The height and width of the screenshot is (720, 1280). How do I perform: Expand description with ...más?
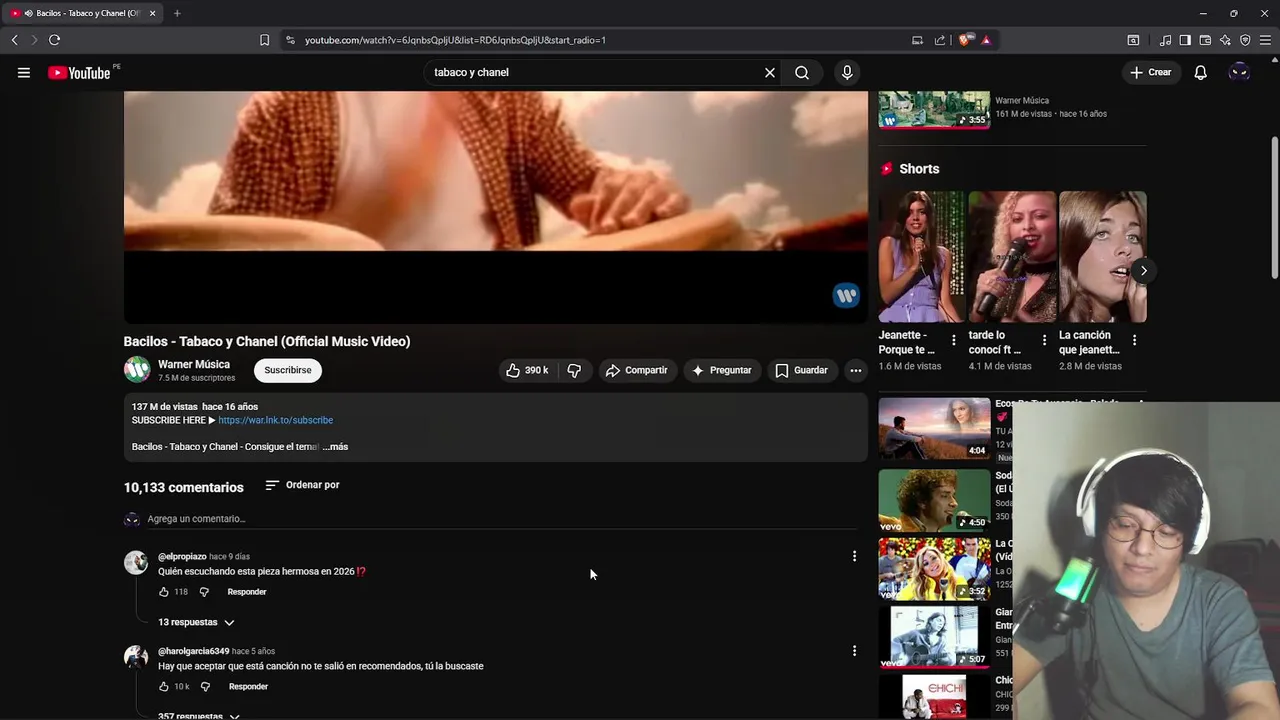[335, 447]
